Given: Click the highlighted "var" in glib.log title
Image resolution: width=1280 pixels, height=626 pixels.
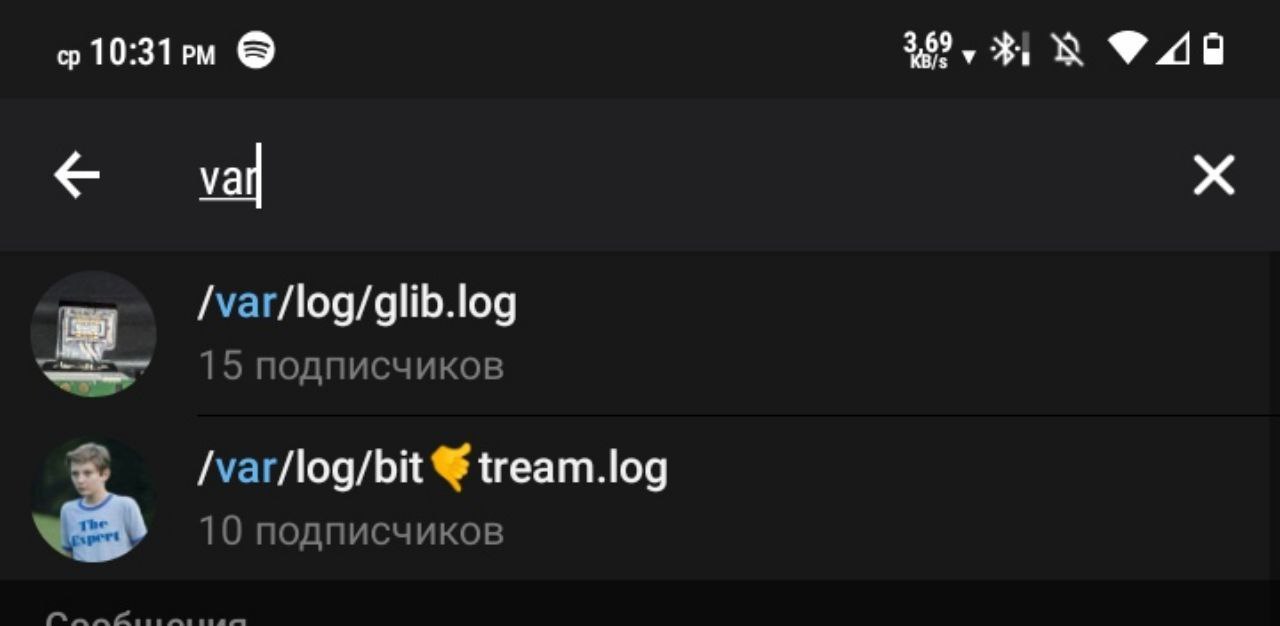Looking at the screenshot, I should click(245, 303).
